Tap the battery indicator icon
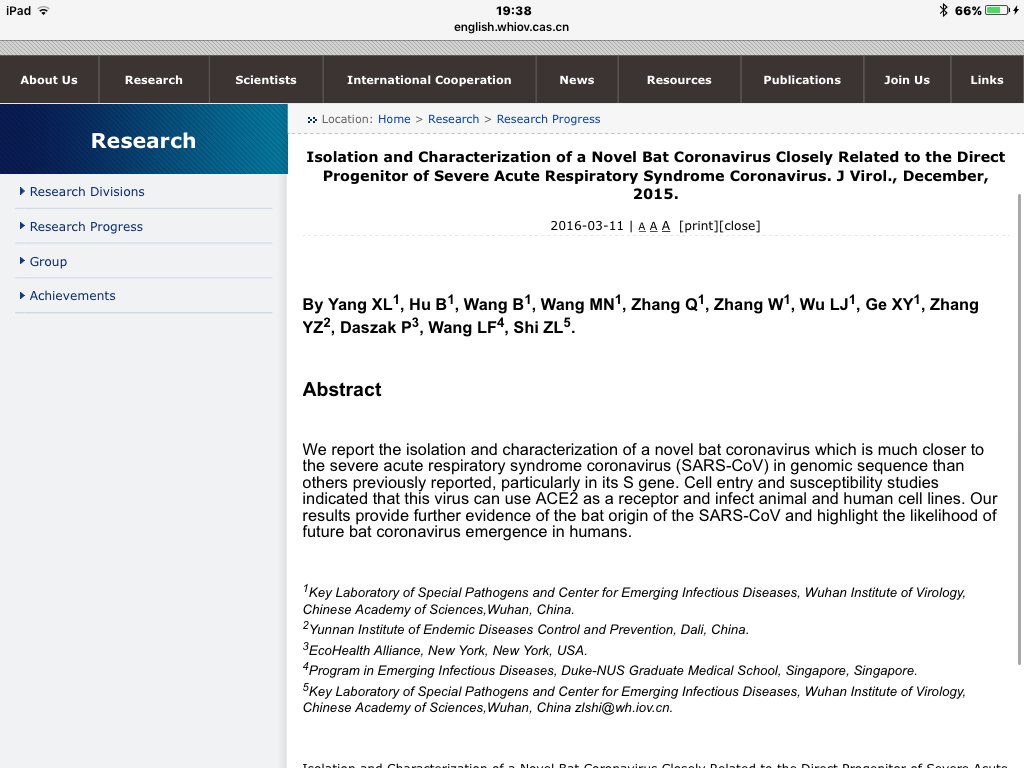The width and height of the screenshot is (1024, 768). (x=997, y=10)
